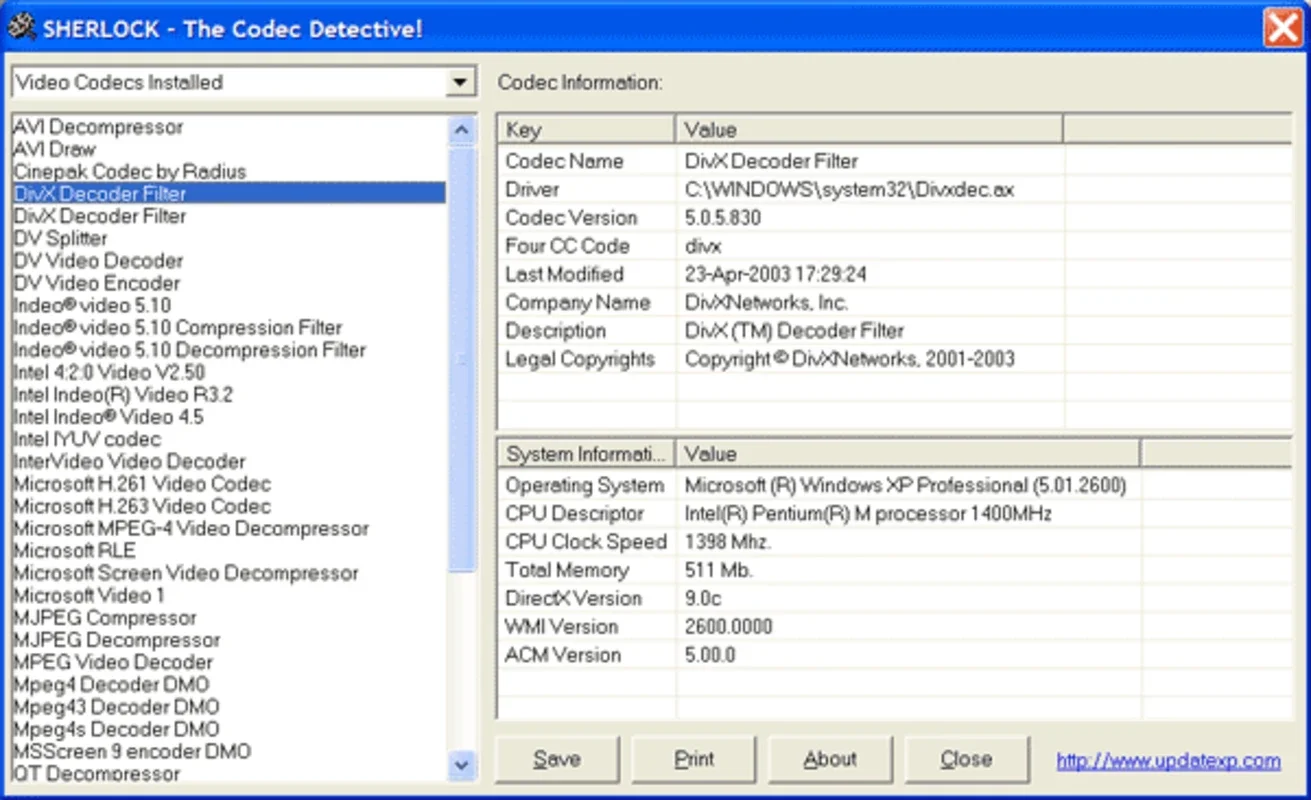Select the highlighted DivX Decoder Filter entry

(229, 194)
